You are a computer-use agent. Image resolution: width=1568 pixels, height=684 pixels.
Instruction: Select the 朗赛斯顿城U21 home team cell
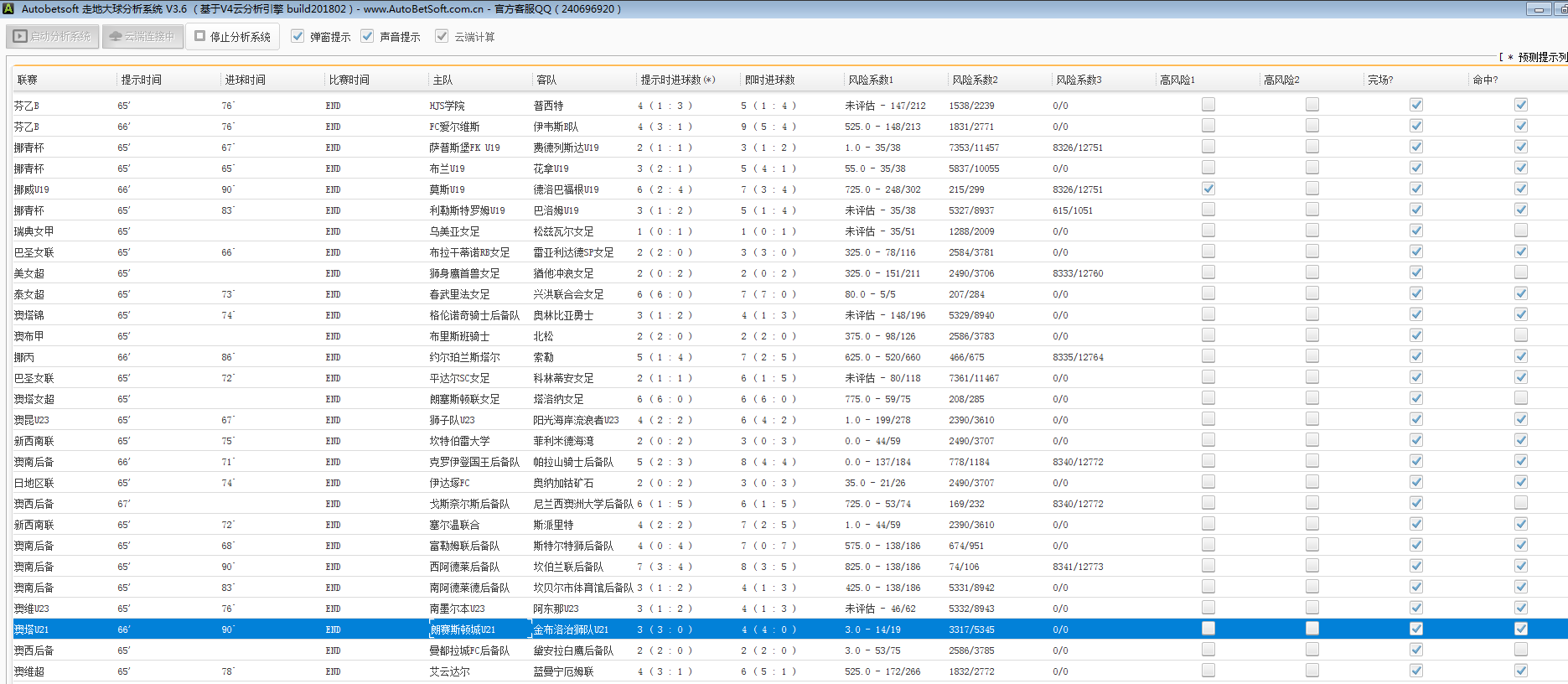(x=463, y=630)
